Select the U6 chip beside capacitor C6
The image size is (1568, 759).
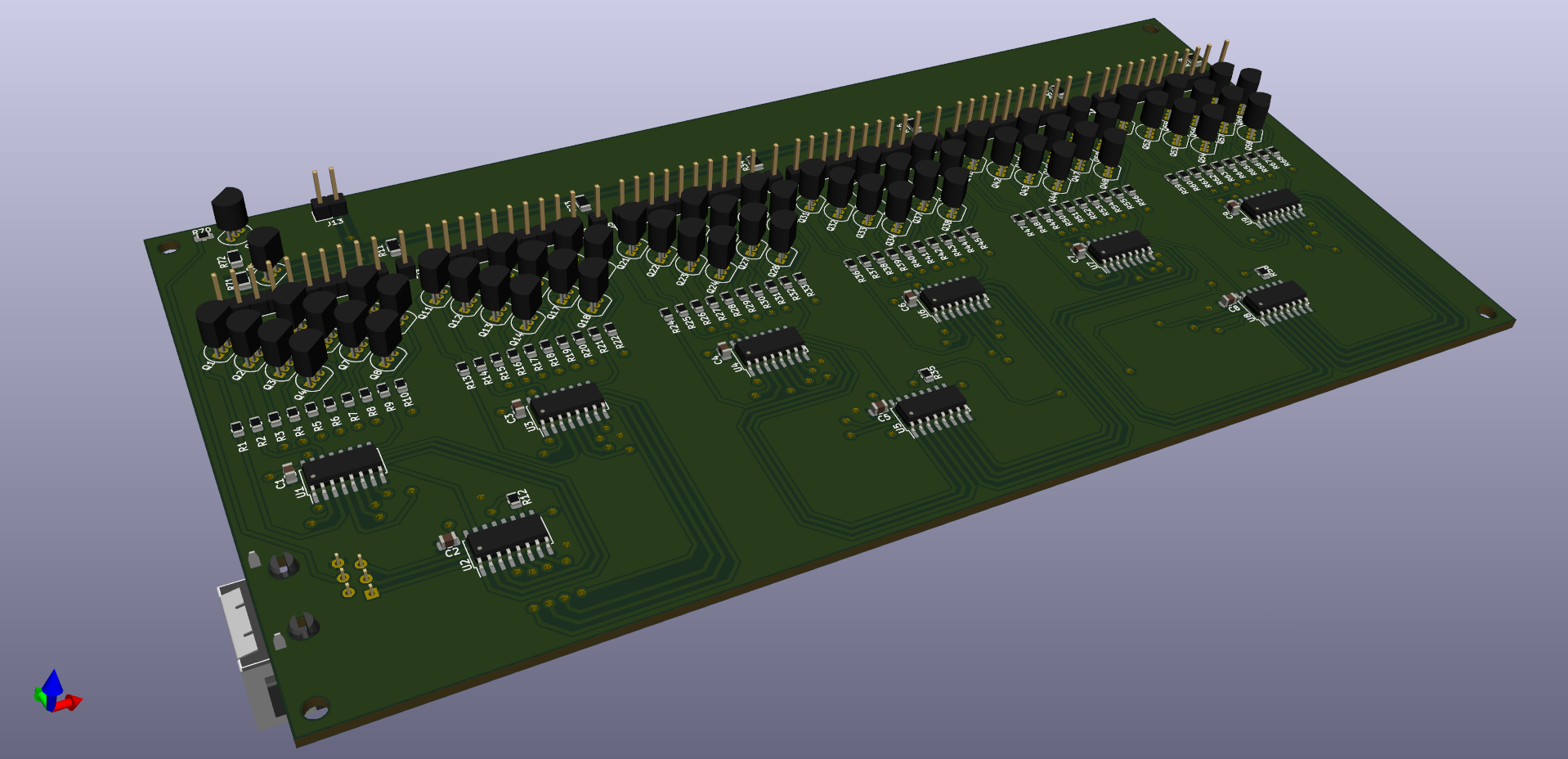953,297
